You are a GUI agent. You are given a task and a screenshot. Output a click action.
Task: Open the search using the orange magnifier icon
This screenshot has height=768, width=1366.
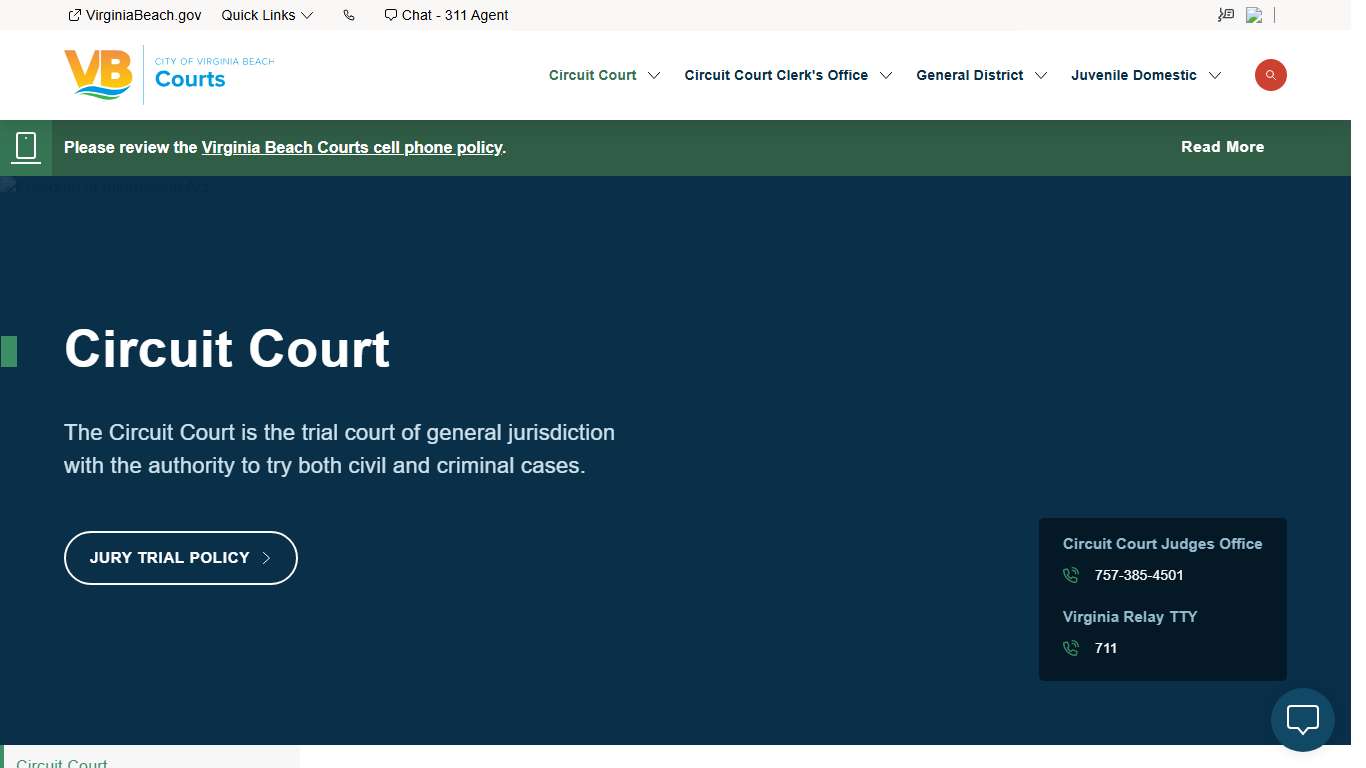click(x=1270, y=75)
